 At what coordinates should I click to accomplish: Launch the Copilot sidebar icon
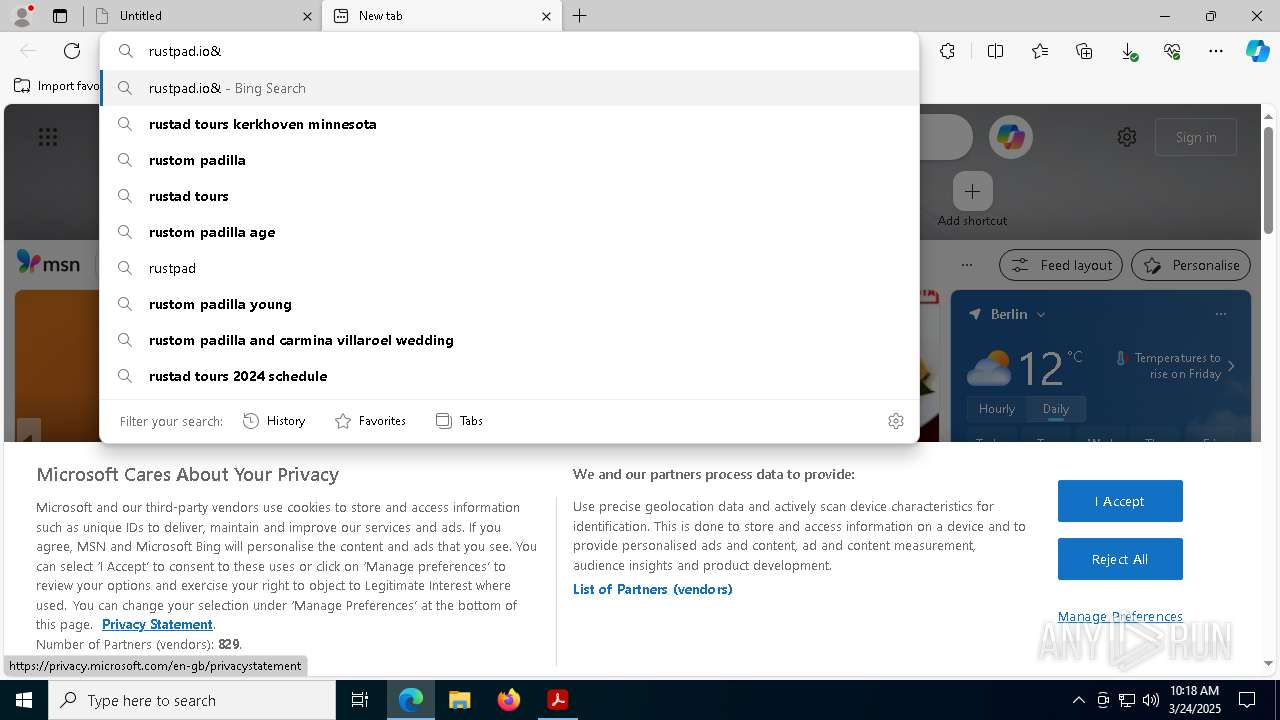pyautogui.click(x=1257, y=51)
